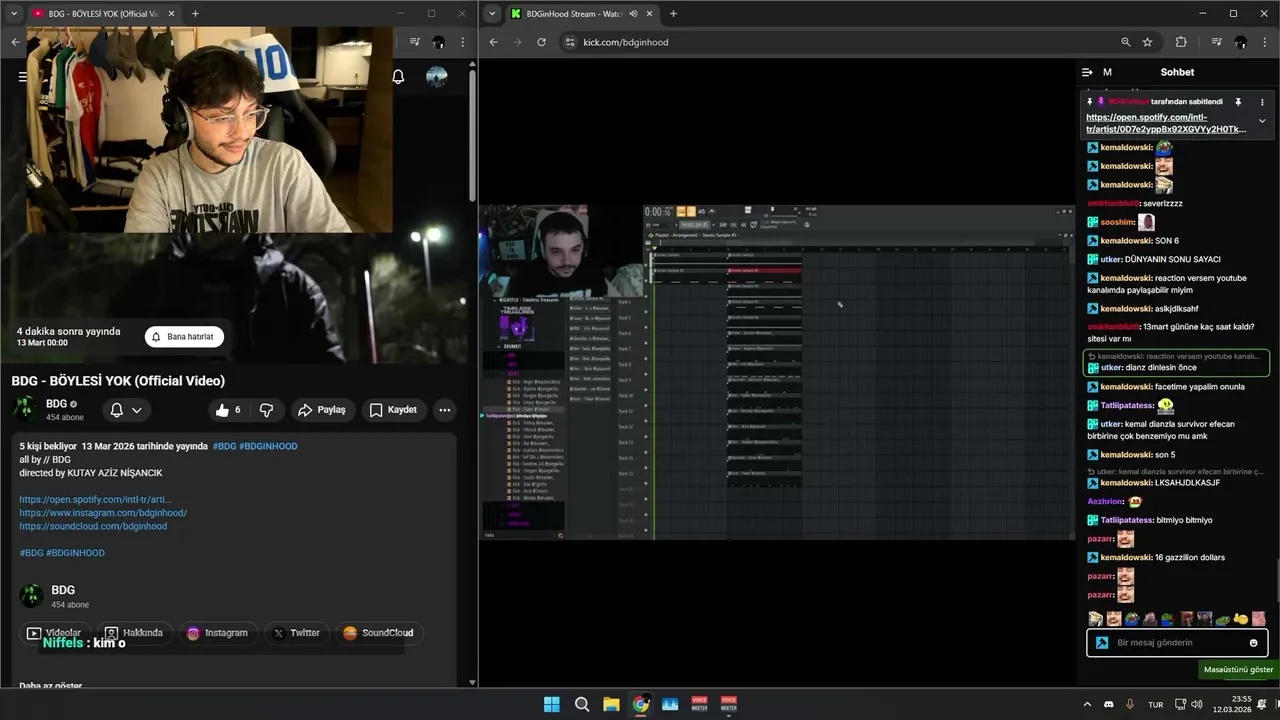Click the Bana hatırlat reminder button
The height and width of the screenshot is (720, 1280).
pos(184,337)
